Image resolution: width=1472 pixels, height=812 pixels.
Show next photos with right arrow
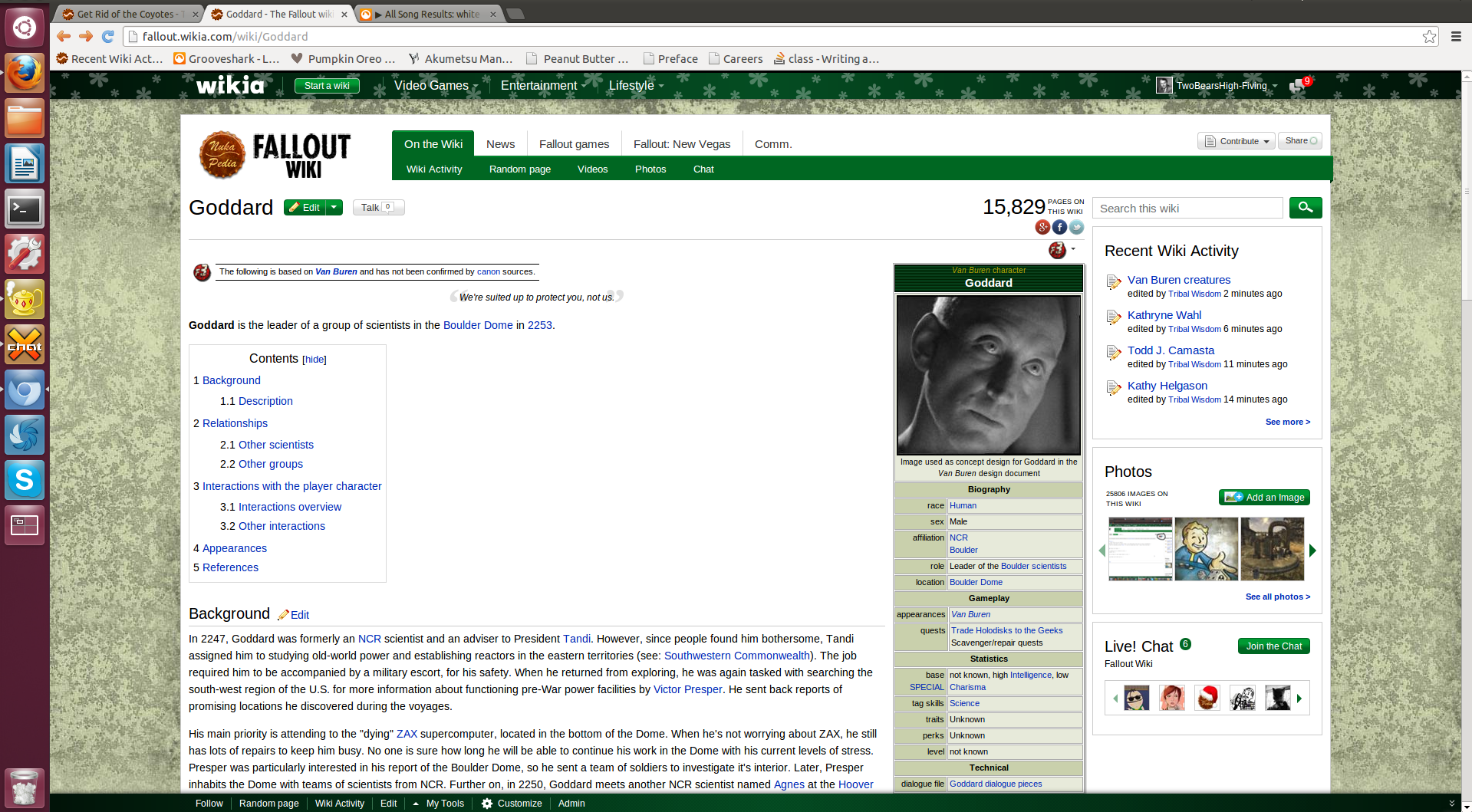tap(1312, 550)
